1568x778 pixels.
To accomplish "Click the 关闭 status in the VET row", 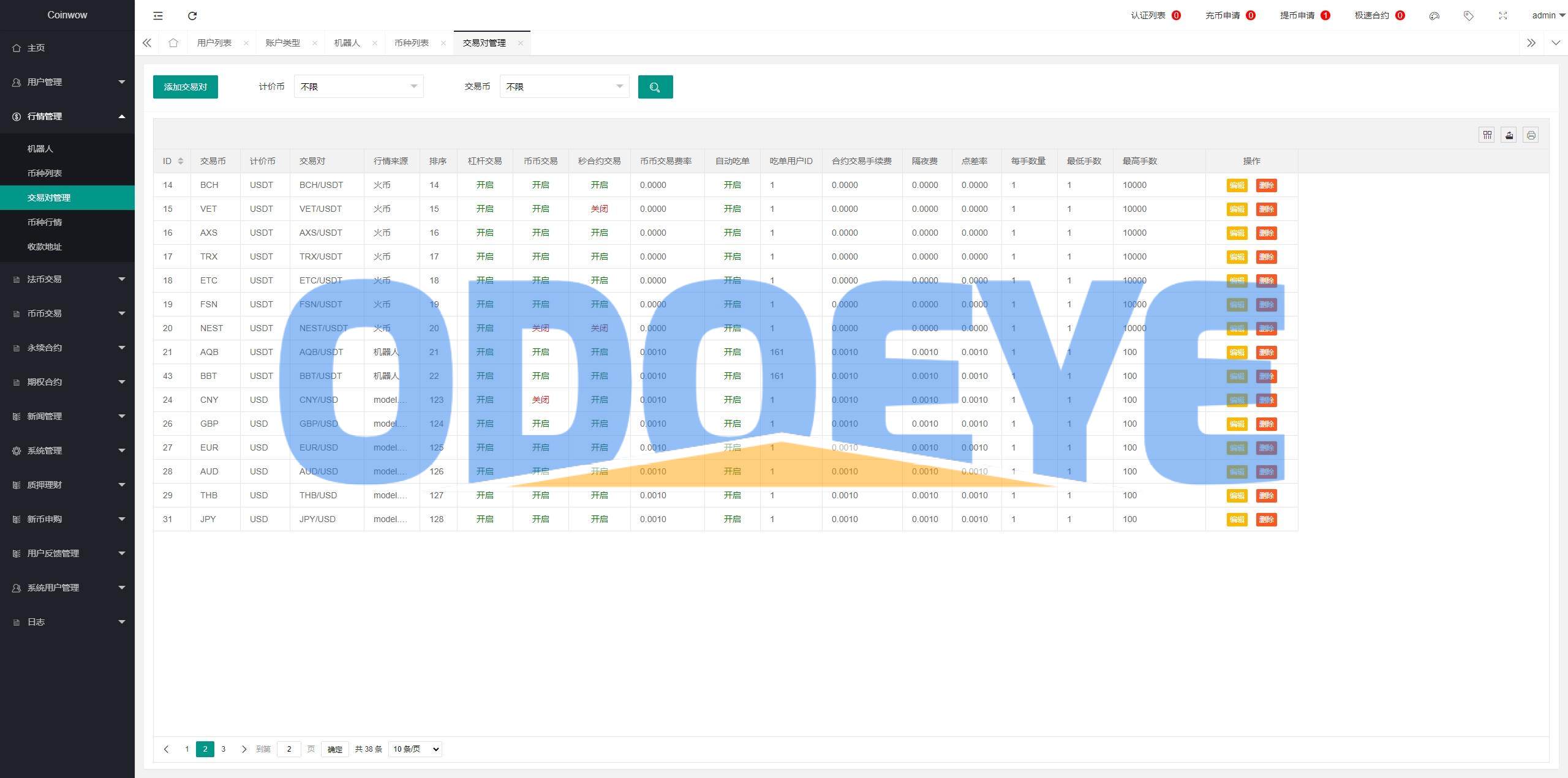I will pyautogui.click(x=600, y=209).
